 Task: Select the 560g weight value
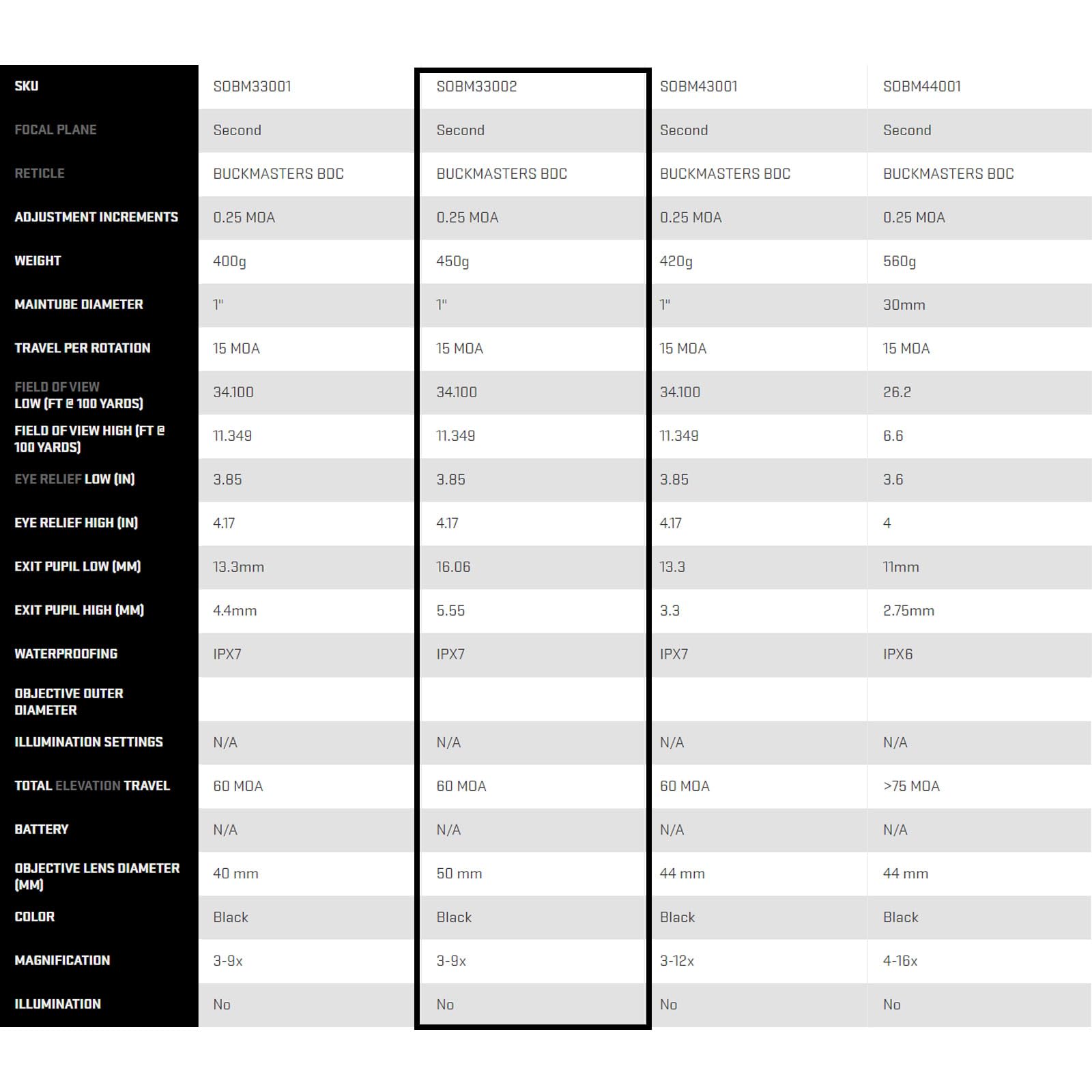point(900,261)
